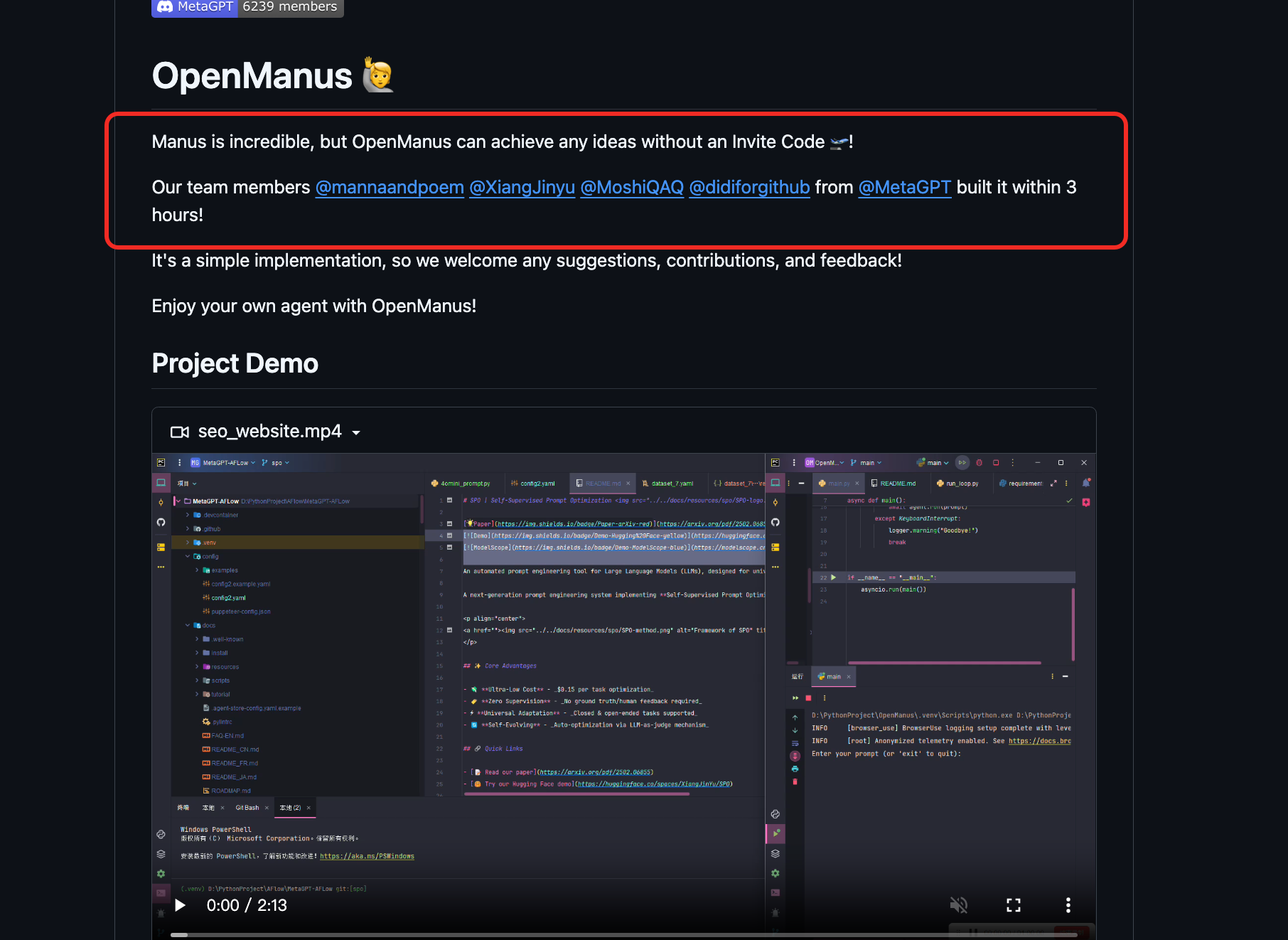Open the @mannaandpoem profile link

390,188
